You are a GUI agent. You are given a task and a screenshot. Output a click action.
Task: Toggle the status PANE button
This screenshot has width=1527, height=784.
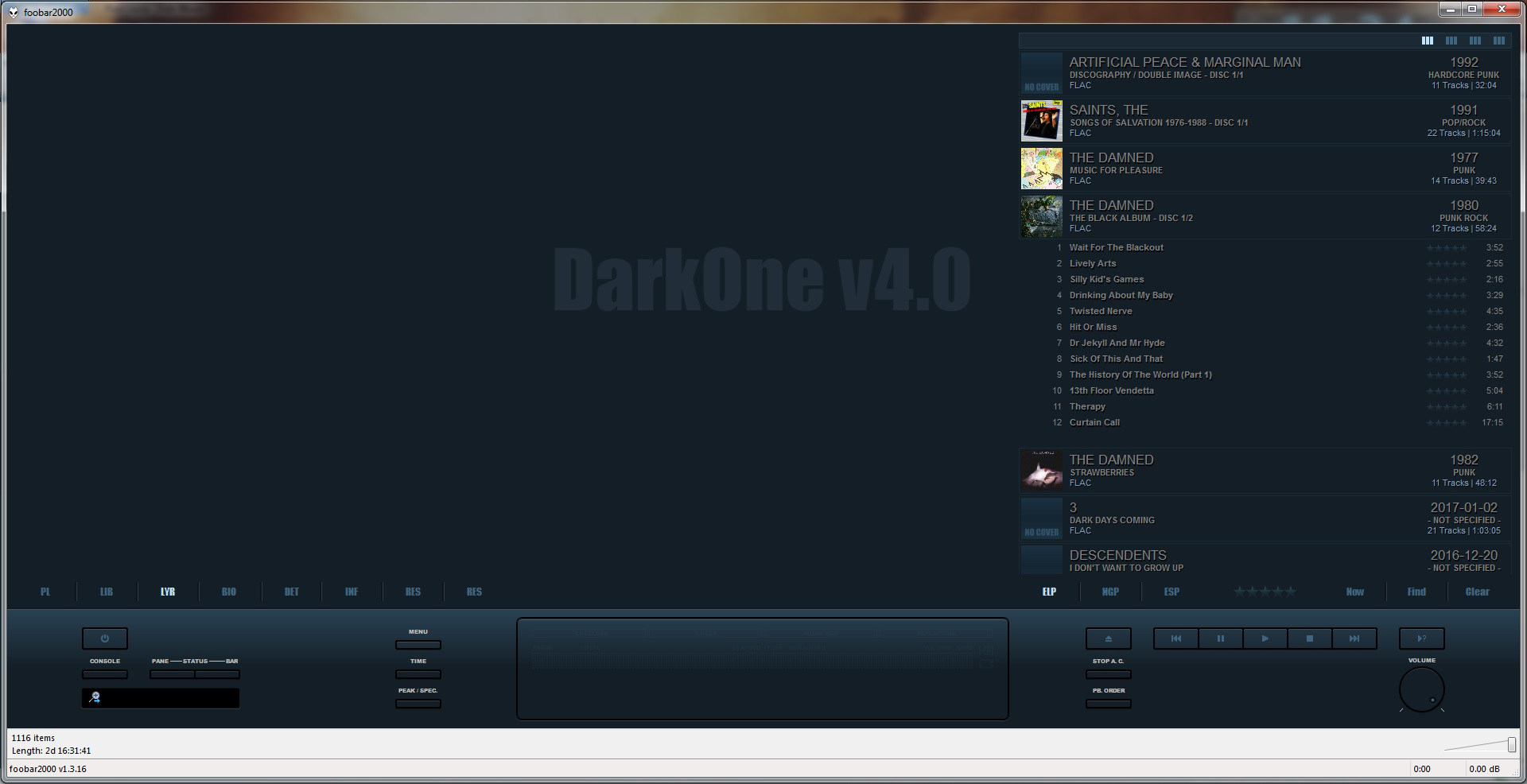[172, 674]
